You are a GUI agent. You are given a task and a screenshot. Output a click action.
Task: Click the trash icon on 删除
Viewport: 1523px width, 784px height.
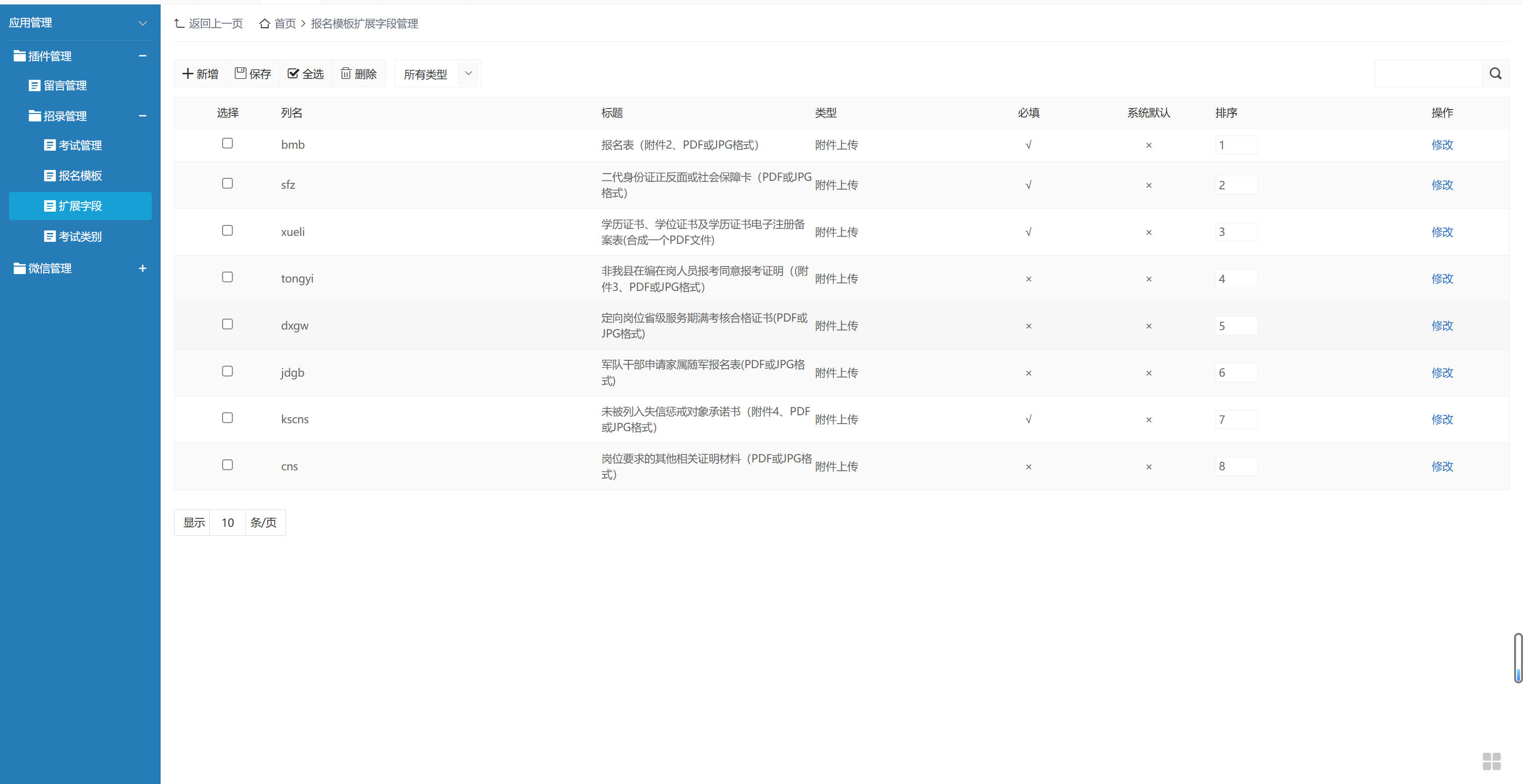[346, 73]
